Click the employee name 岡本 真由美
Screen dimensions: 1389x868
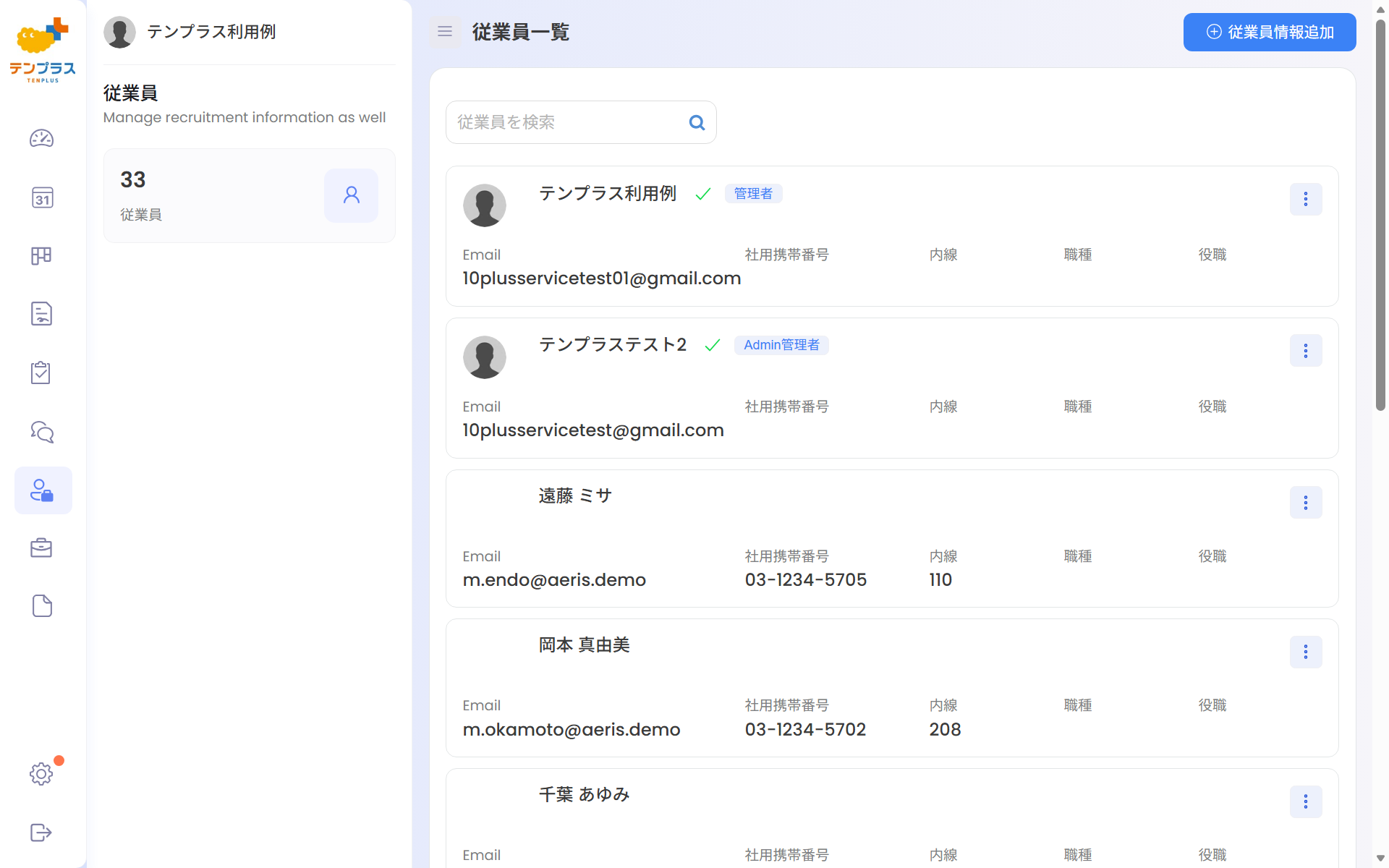584,644
